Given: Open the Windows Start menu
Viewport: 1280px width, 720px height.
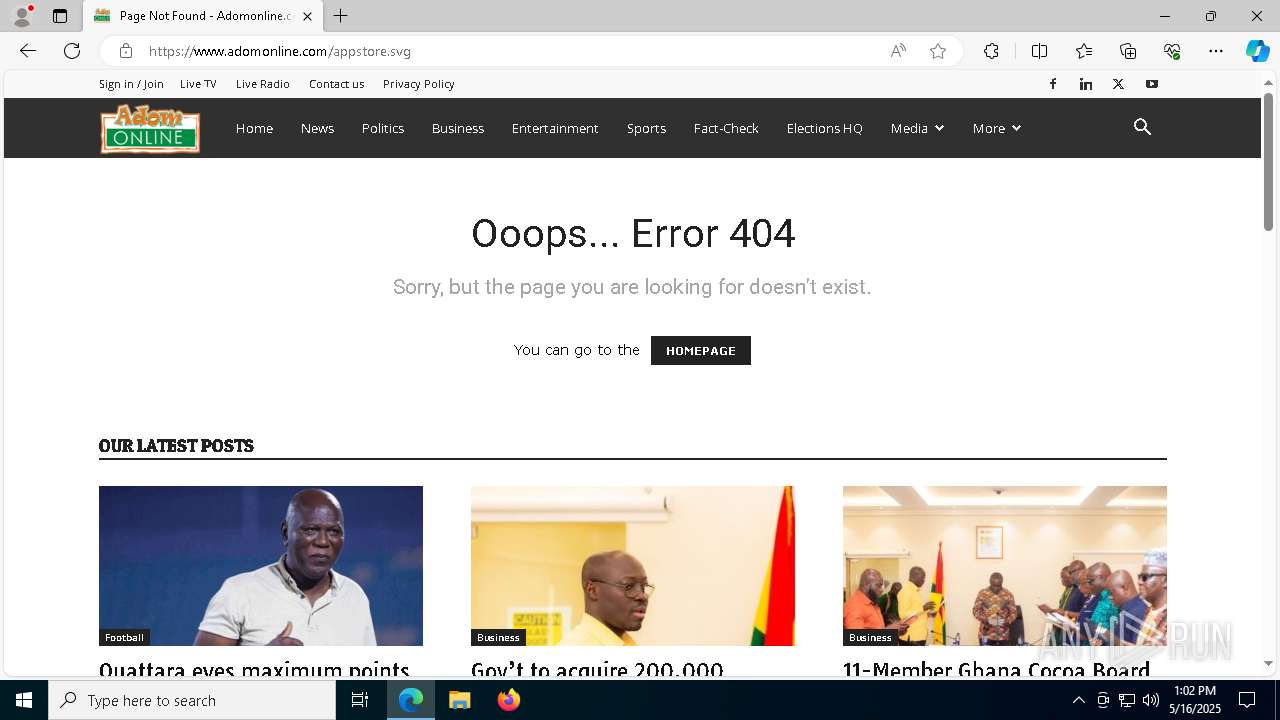Looking at the screenshot, I should (x=24, y=700).
